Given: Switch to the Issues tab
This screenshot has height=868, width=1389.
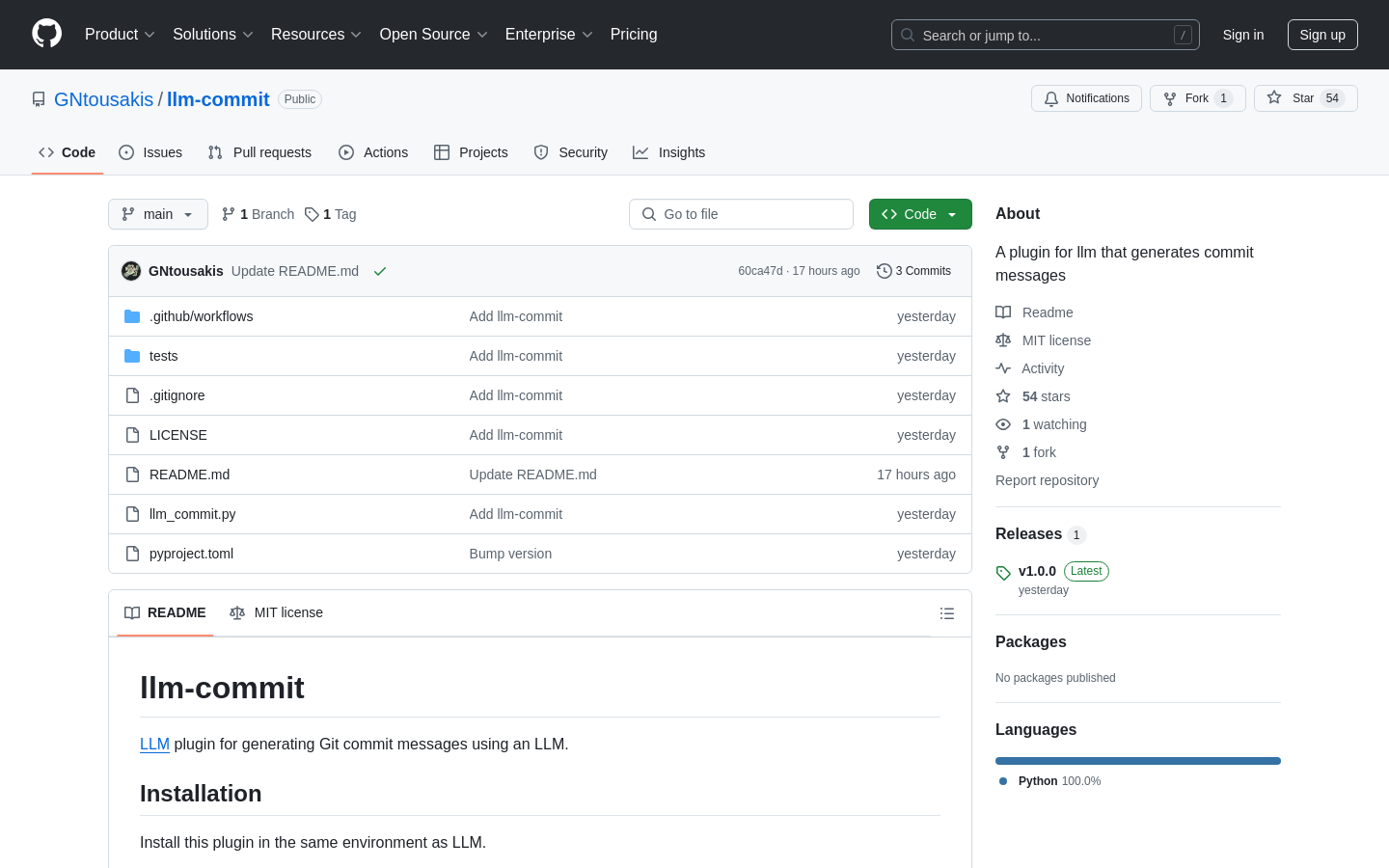Looking at the screenshot, I should 150,152.
